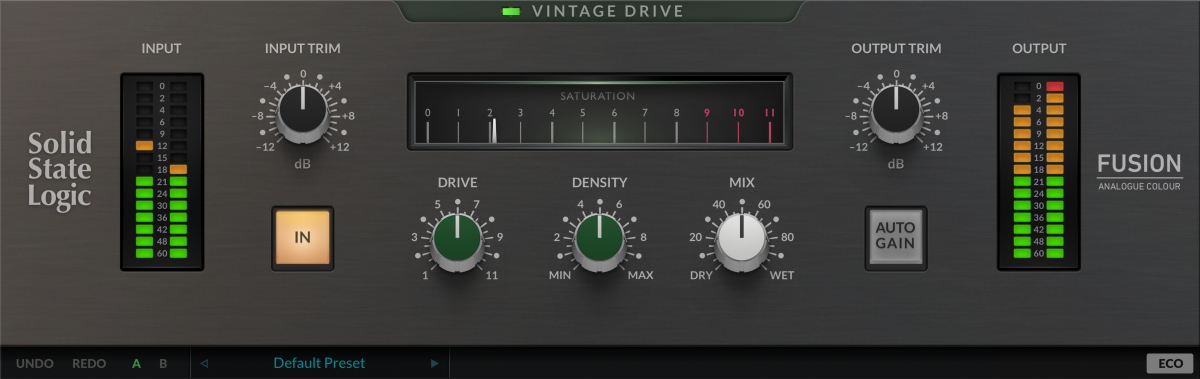The image size is (1200, 379).
Task: Select the next preset arrow
Action: (434, 363)
